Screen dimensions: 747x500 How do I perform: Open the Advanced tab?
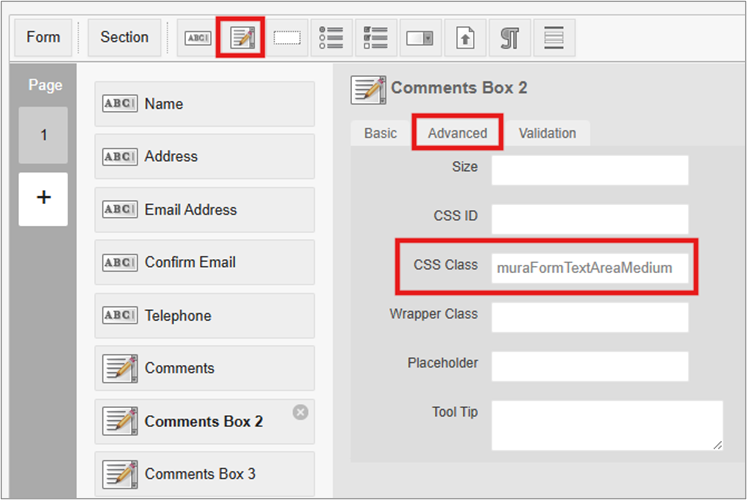click(457, 133)
